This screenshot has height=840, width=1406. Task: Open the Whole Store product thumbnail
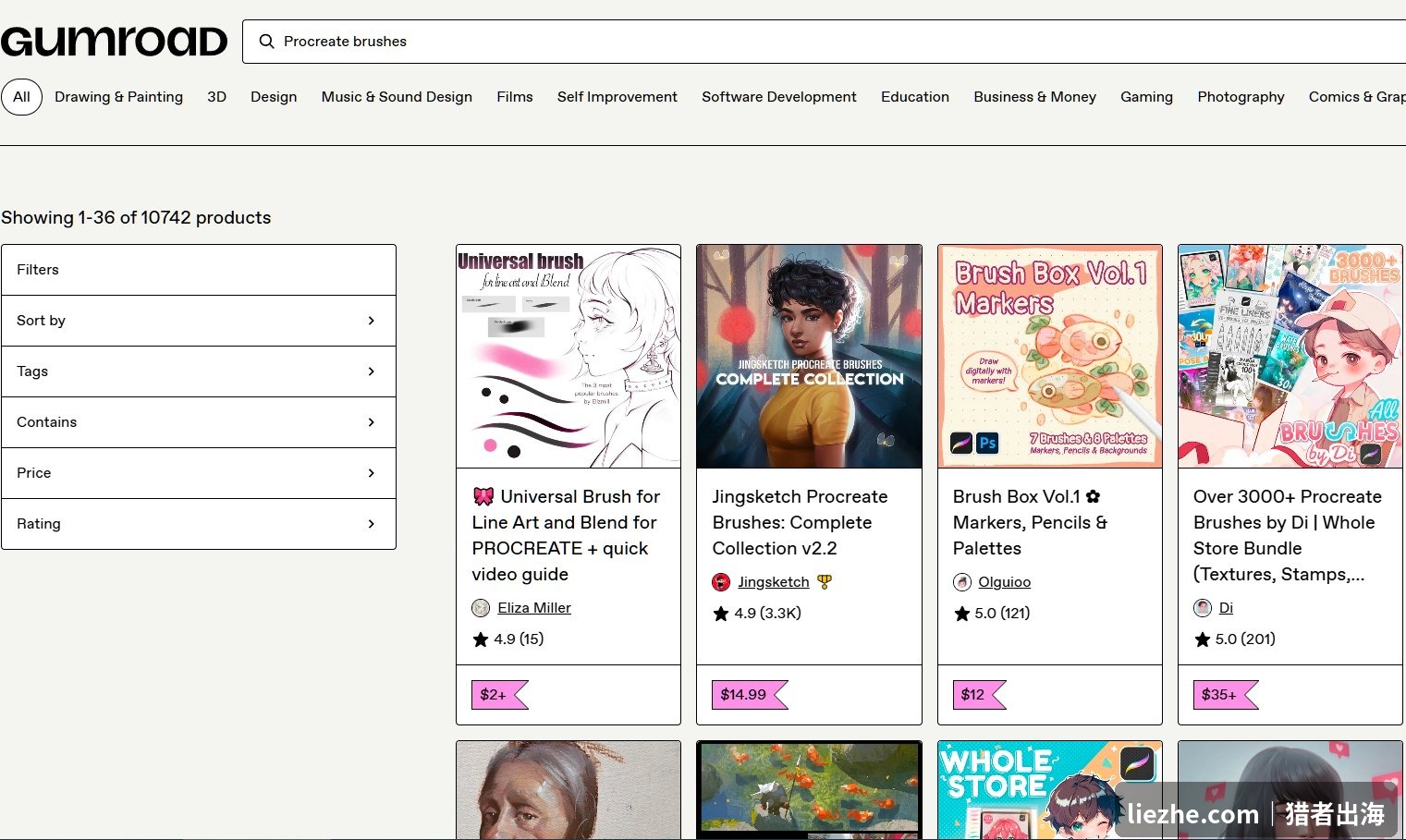click(1050, 790)
